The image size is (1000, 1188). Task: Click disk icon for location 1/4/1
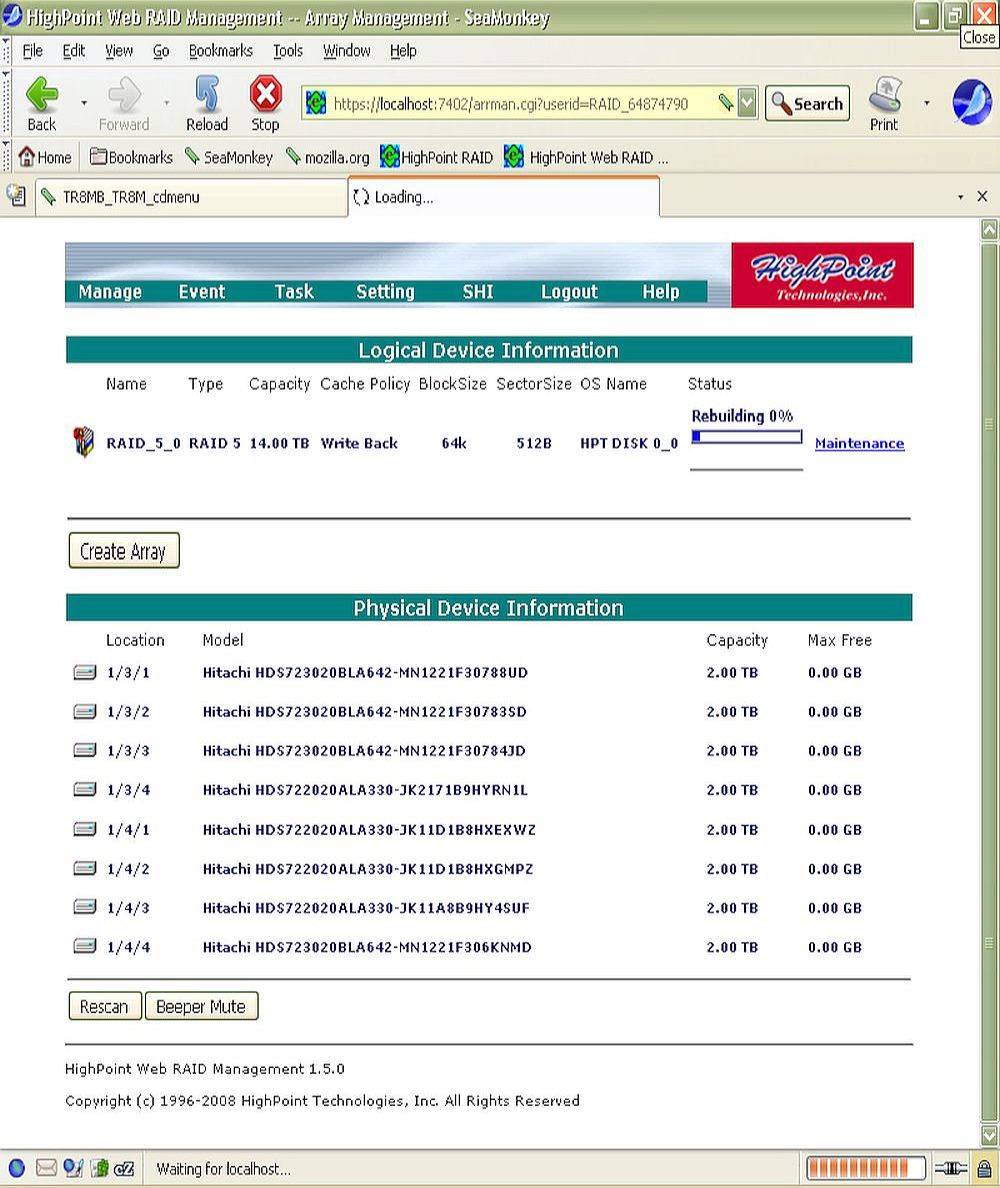click(x=85, y=829)
